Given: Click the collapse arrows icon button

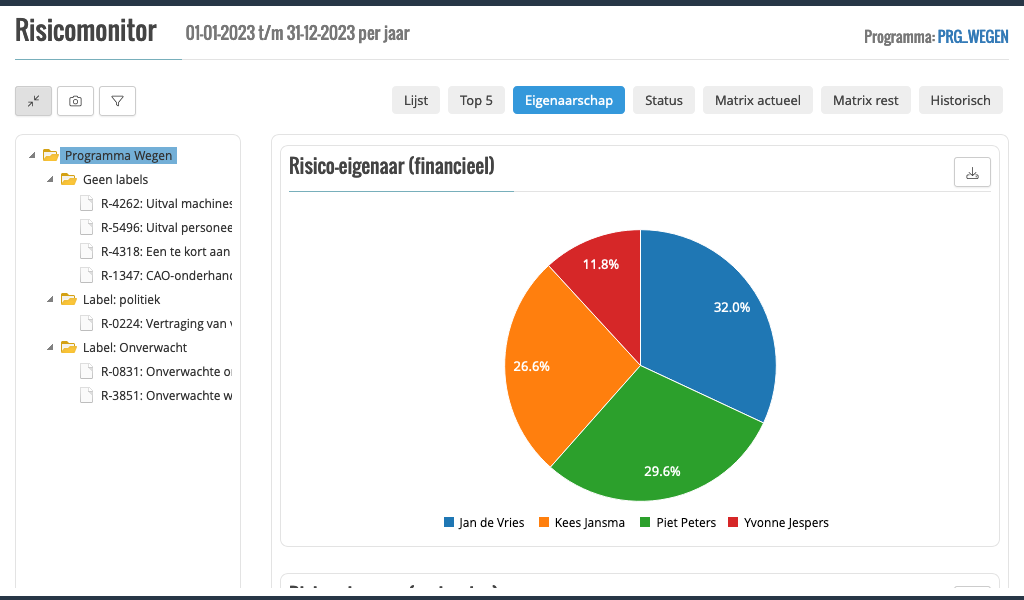Looking at the screenshot, I should pos(34,101).
